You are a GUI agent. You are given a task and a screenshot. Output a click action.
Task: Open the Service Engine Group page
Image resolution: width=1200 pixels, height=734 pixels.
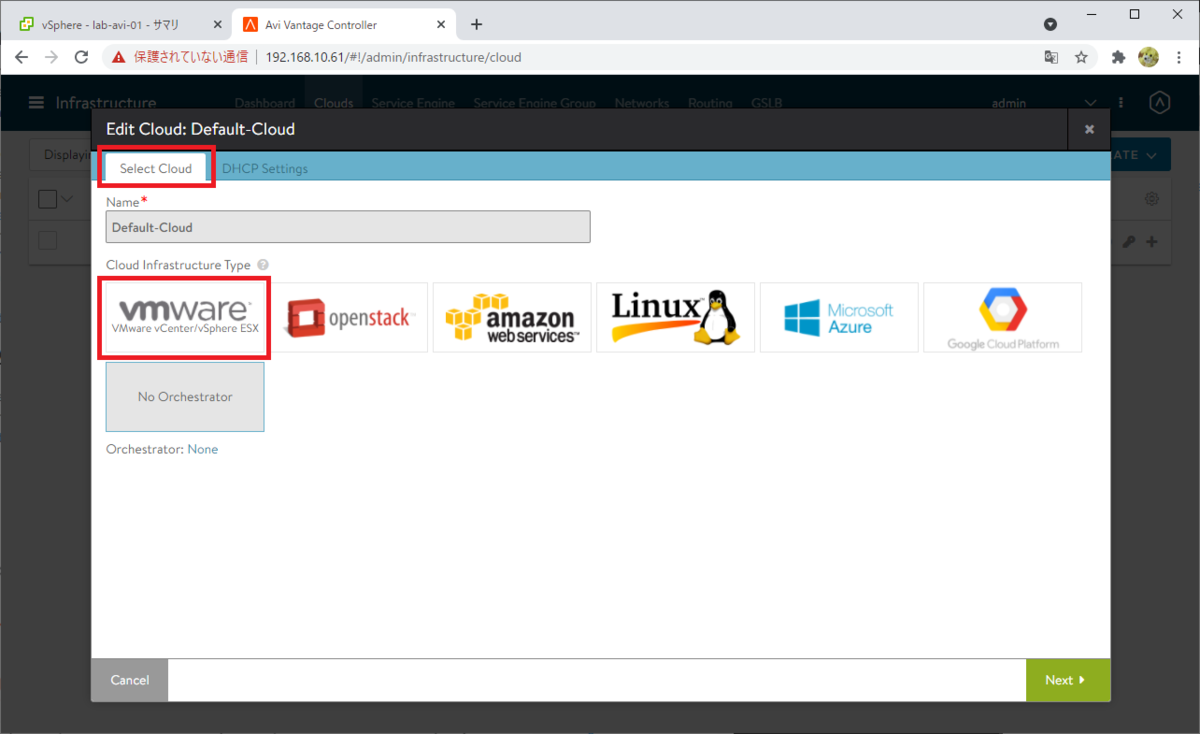click(x=534, y=103)
